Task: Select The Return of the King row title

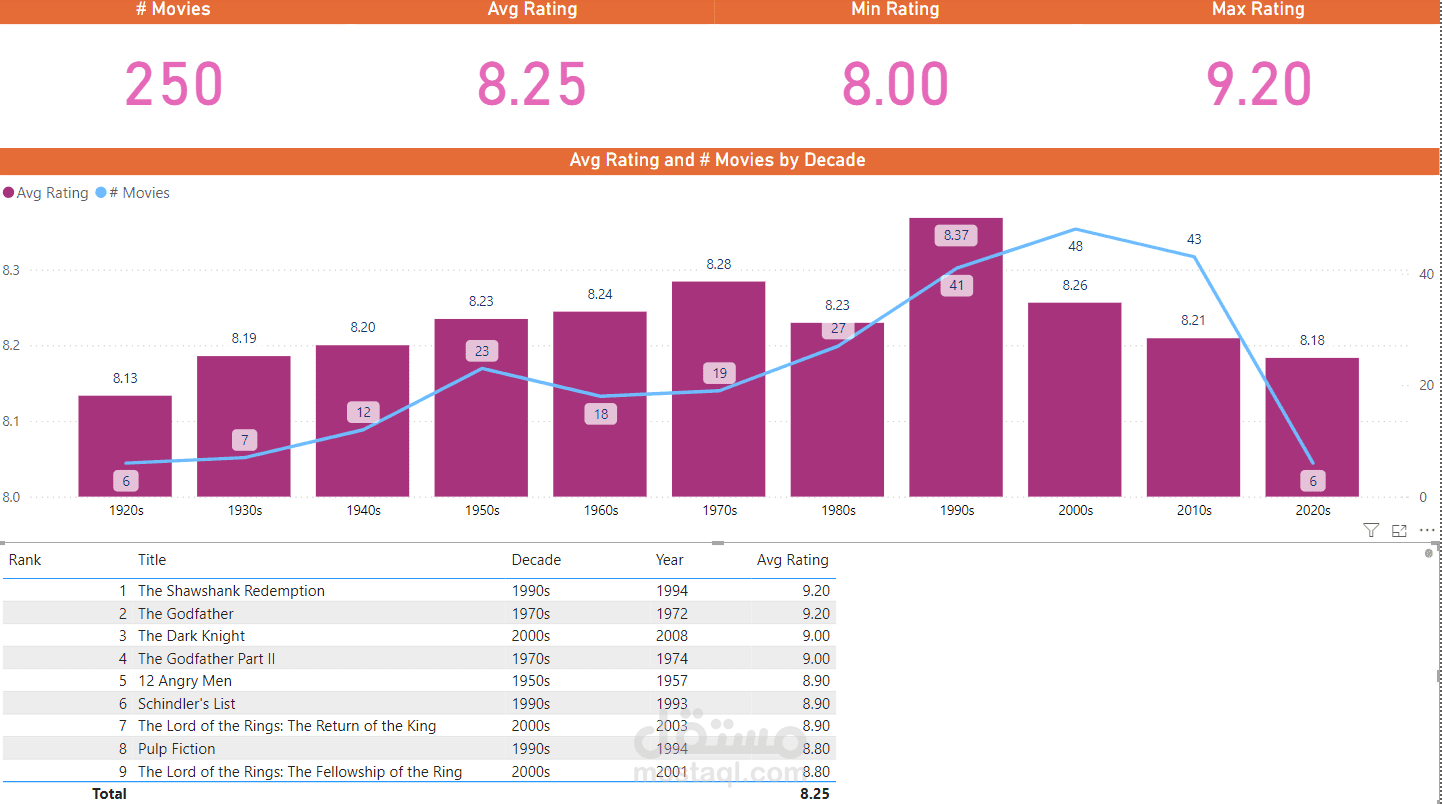Action: [287, 726]
